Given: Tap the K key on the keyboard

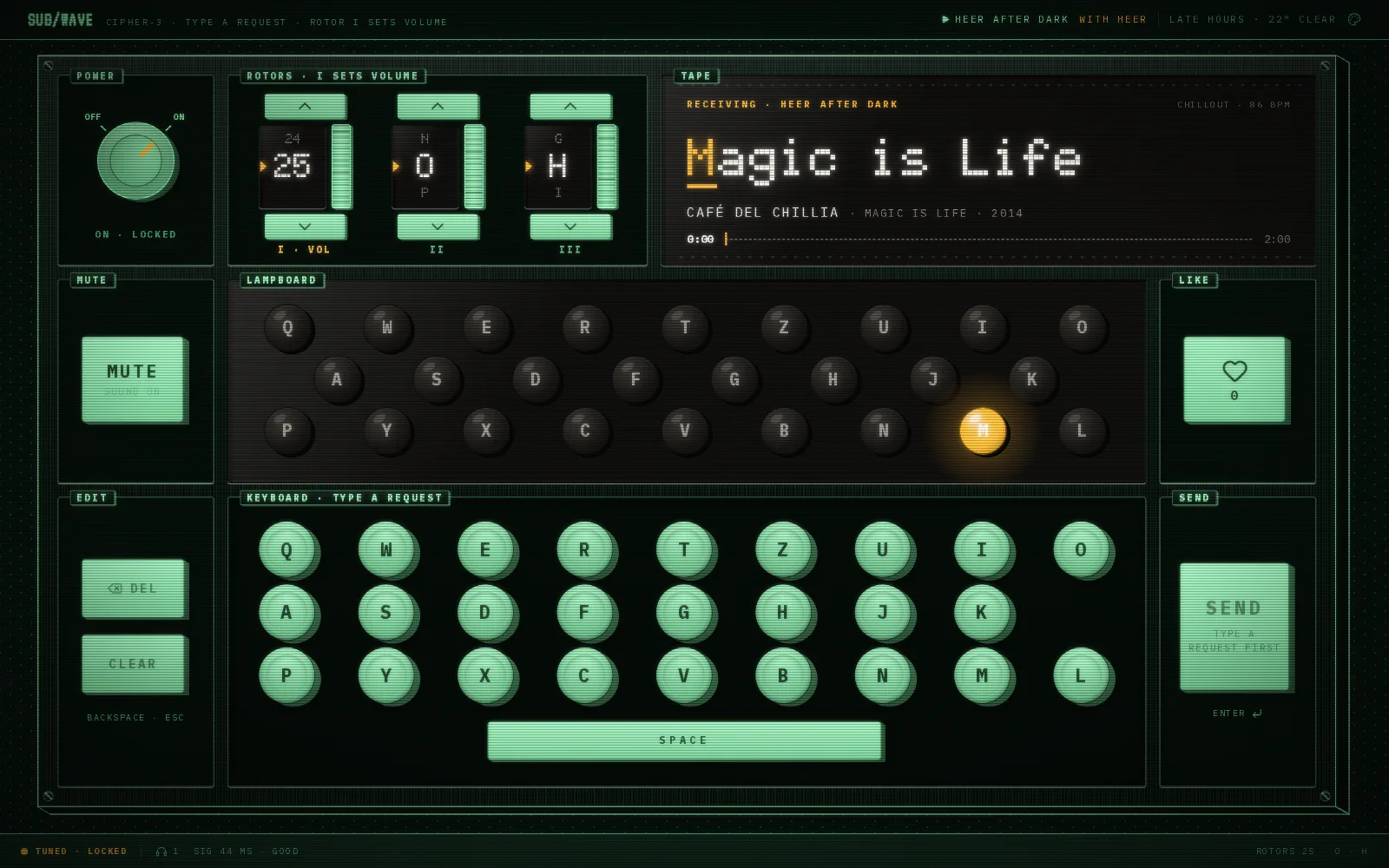Looking at the screenshot, I should (x=982, y=612).
